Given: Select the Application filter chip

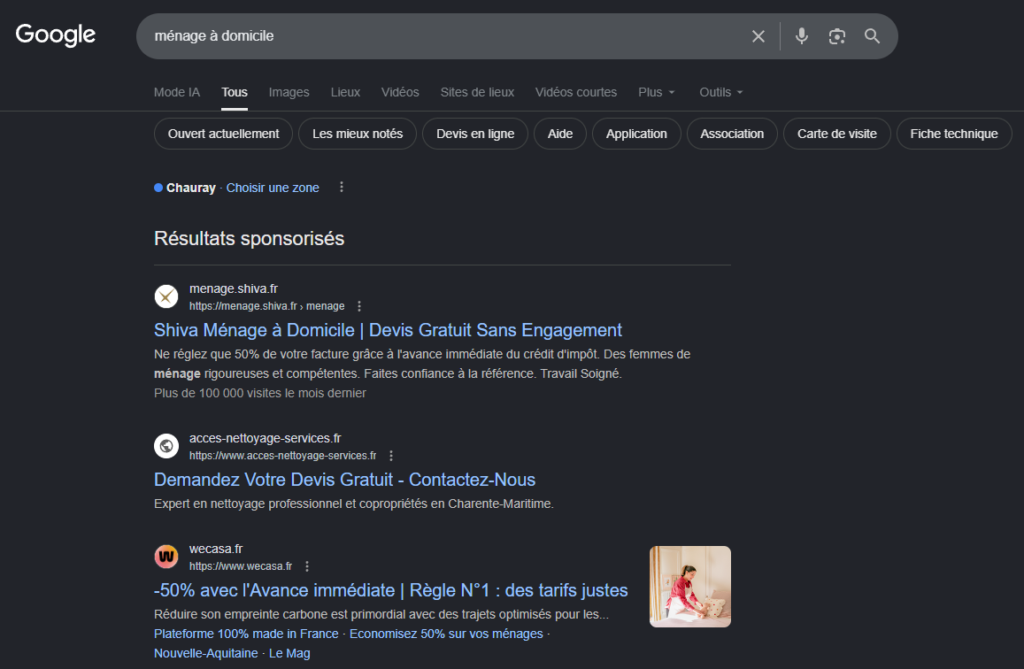Looking at the screenshot, I should click(x=637, y=134).
